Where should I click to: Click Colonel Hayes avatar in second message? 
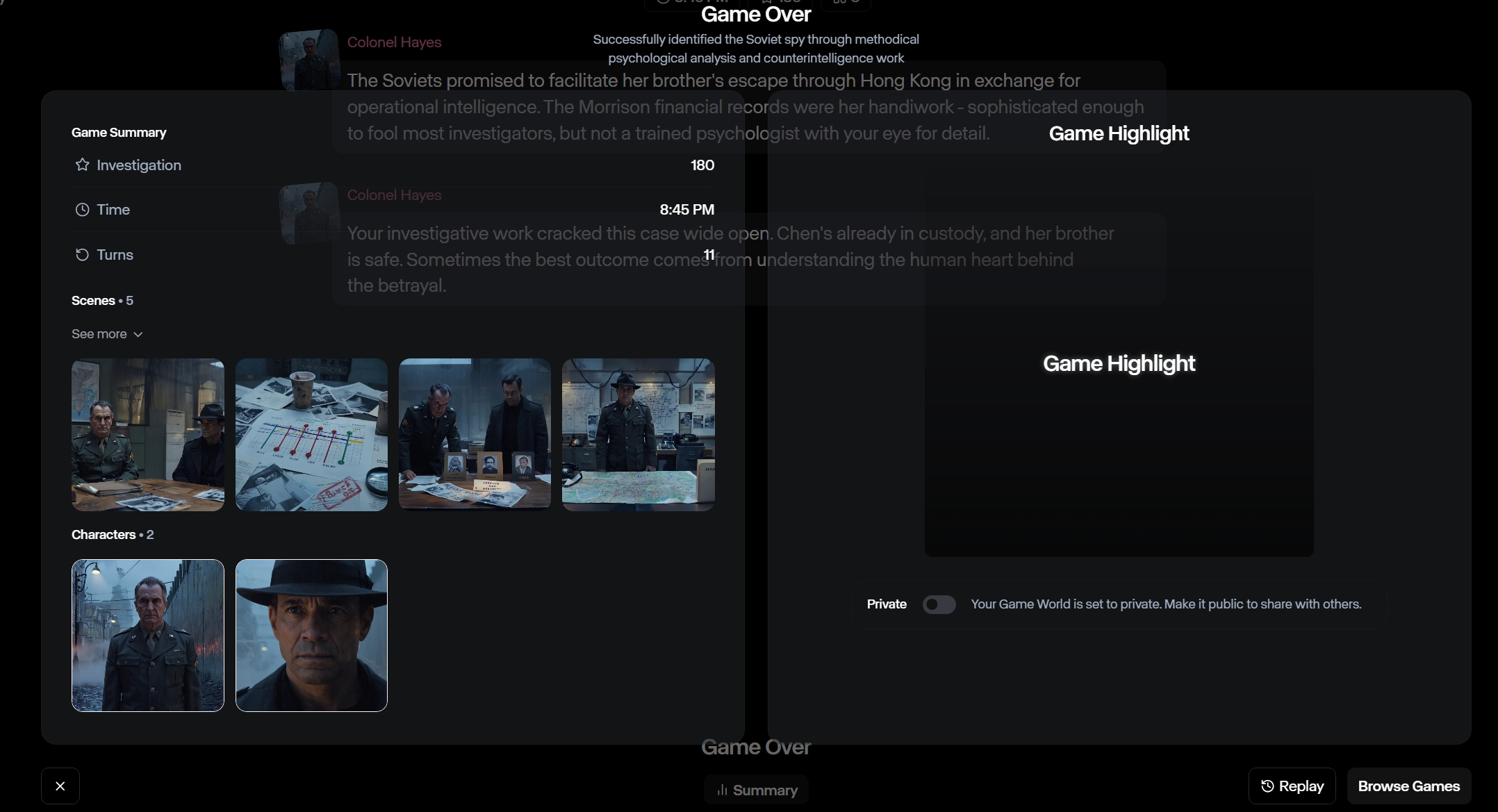[x=309, y=213]
